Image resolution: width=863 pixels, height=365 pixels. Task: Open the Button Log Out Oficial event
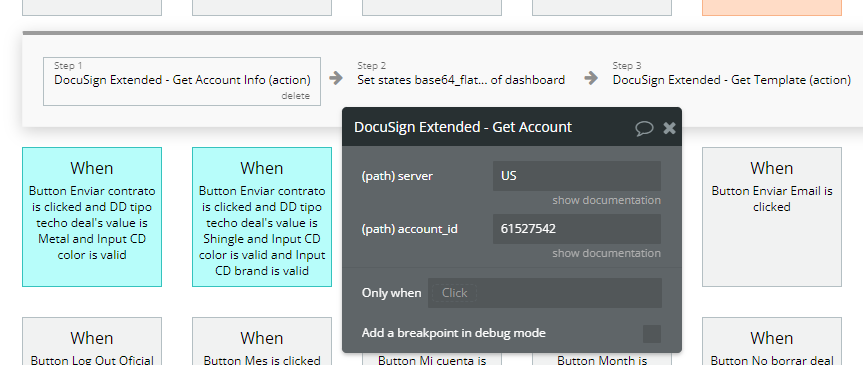pyautogui.click(x=92, y=341)
